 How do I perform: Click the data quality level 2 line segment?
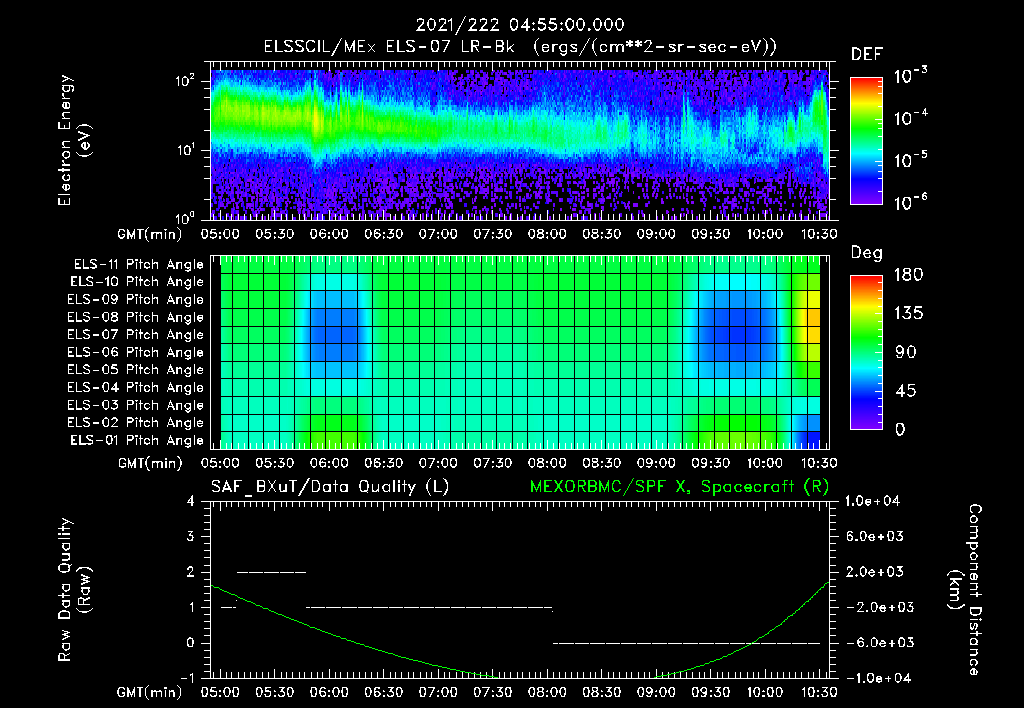coord(271,572)
